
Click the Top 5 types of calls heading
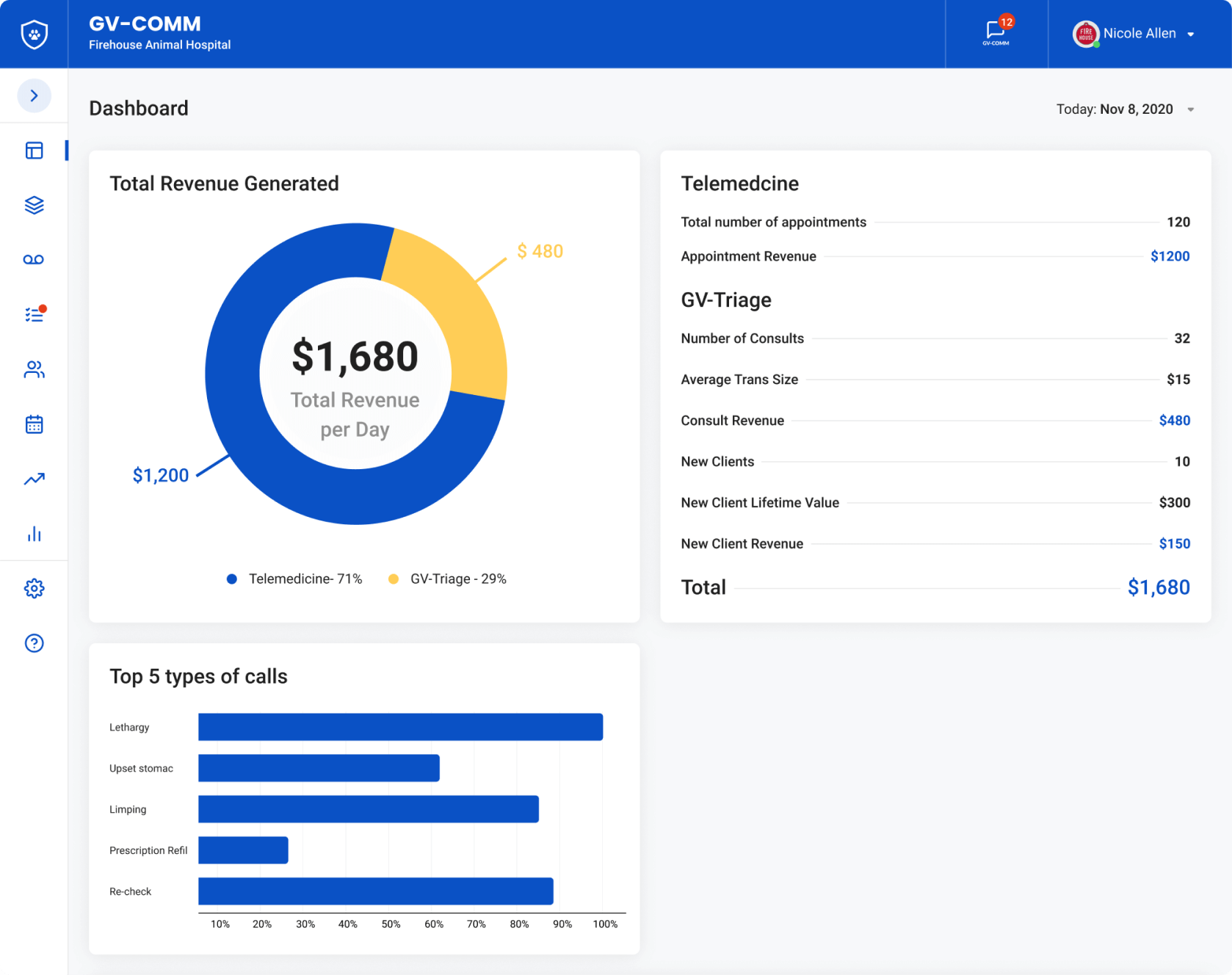pos(198,676)
